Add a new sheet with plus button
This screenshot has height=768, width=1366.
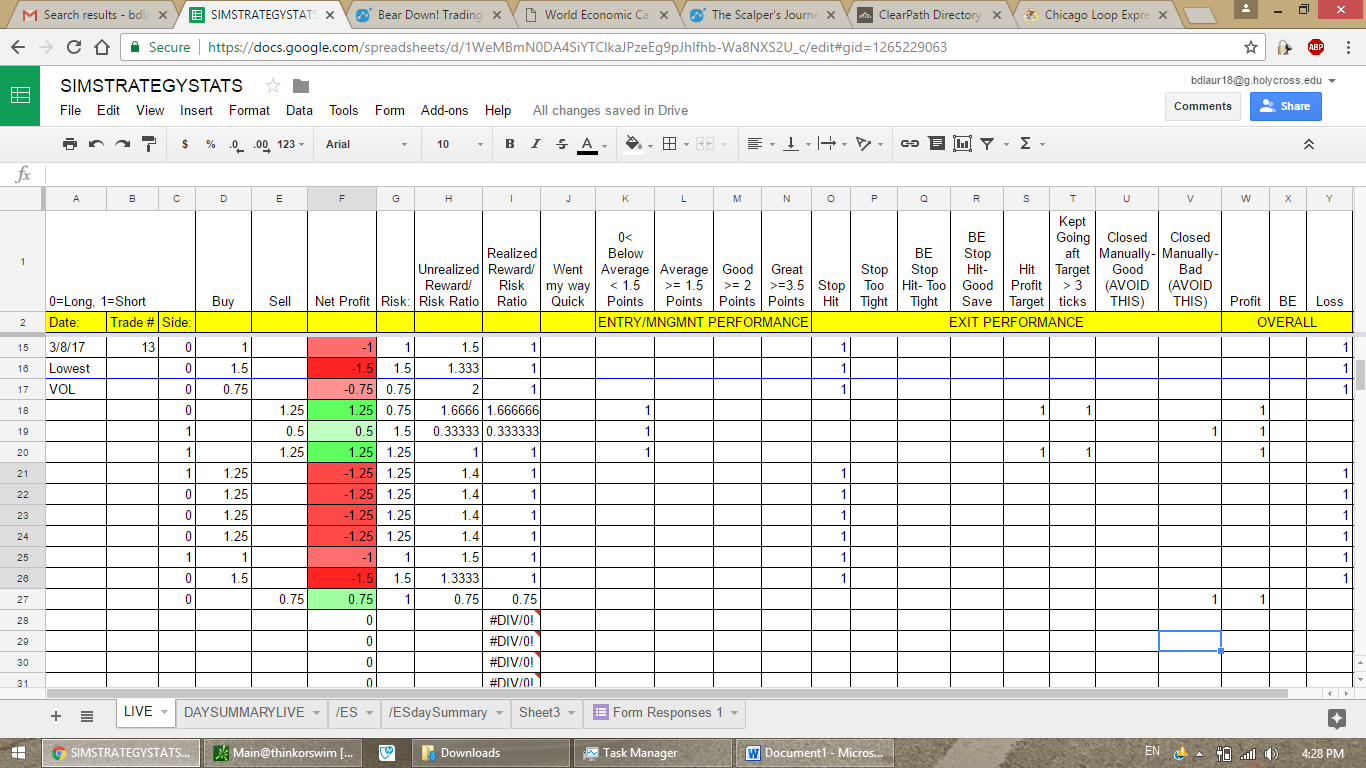point(56,715)
